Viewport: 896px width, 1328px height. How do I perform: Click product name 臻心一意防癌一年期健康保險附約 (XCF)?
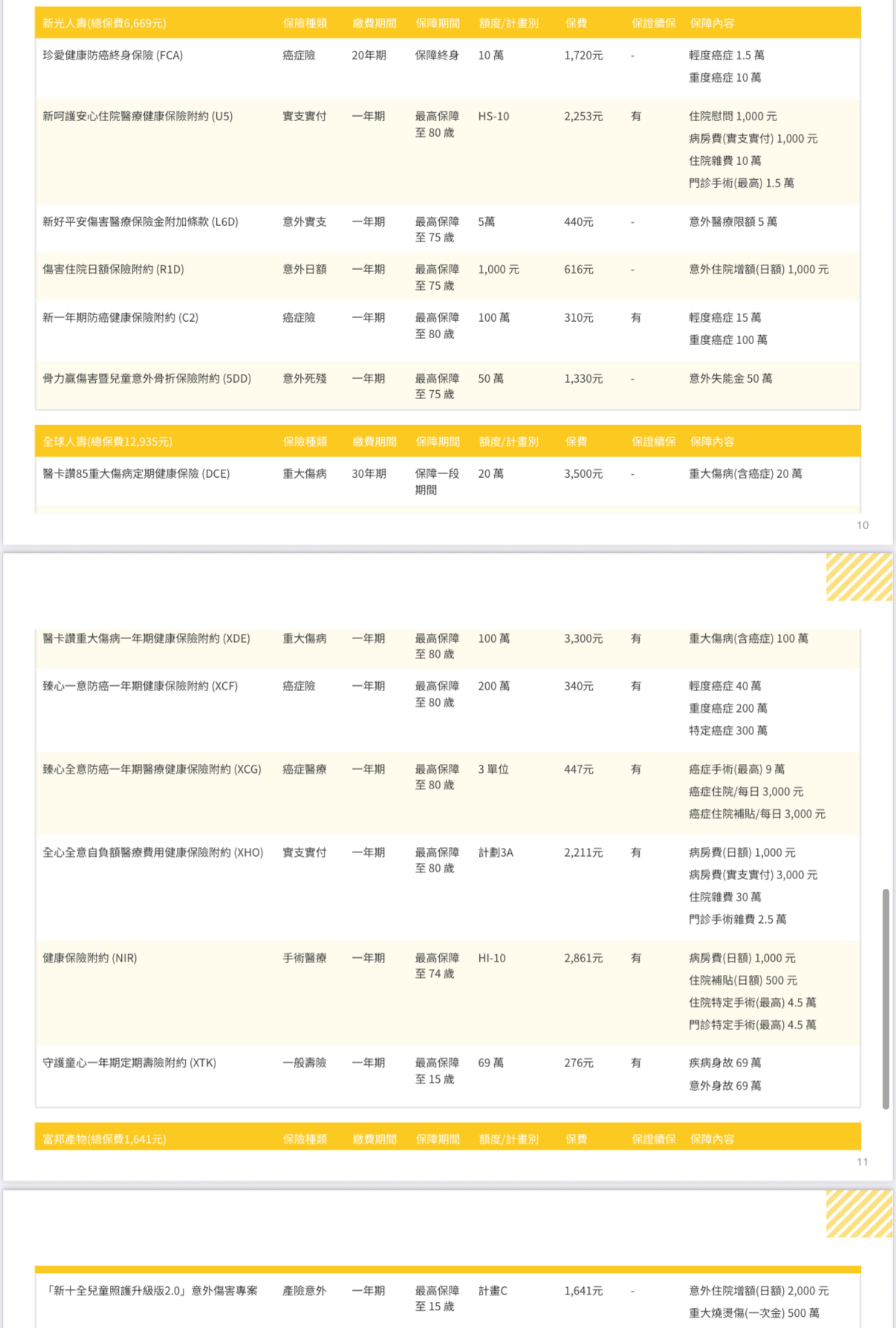(x=140, y=686)
